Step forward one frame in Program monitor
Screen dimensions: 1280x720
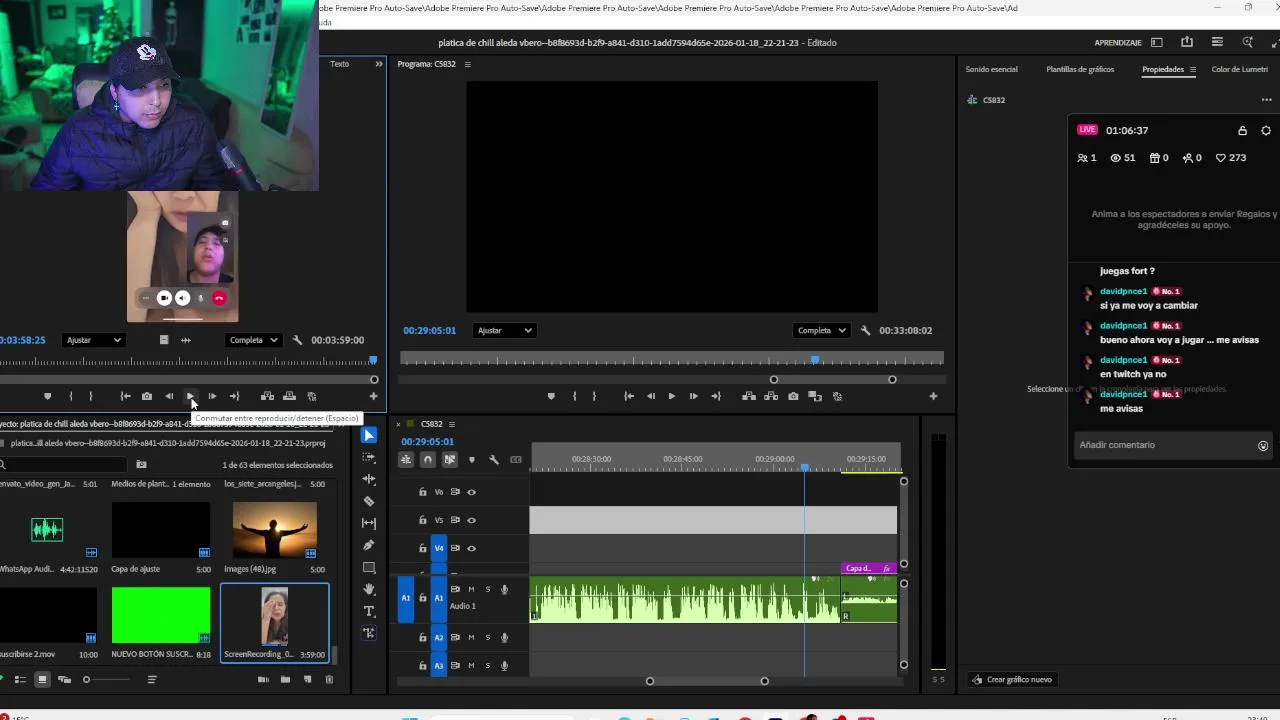click(x=693, y=396)
